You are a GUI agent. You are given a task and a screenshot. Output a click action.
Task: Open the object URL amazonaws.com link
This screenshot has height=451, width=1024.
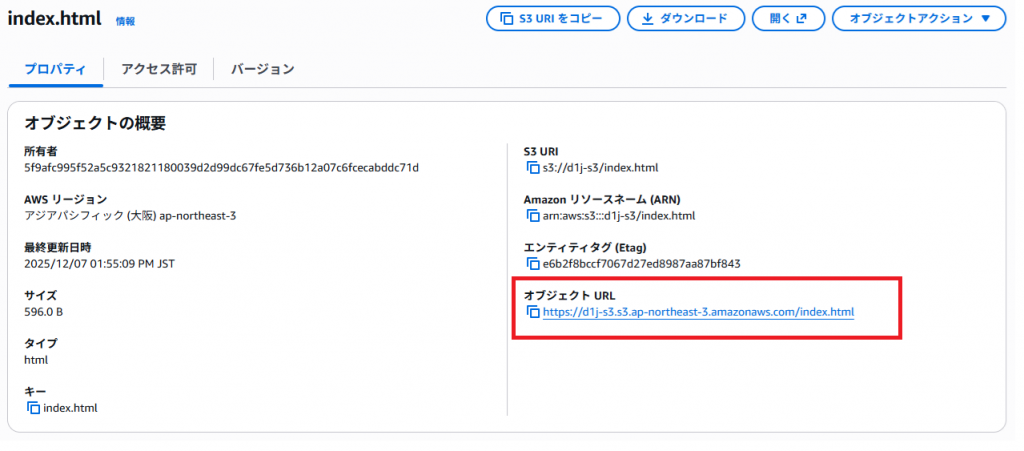698,312
